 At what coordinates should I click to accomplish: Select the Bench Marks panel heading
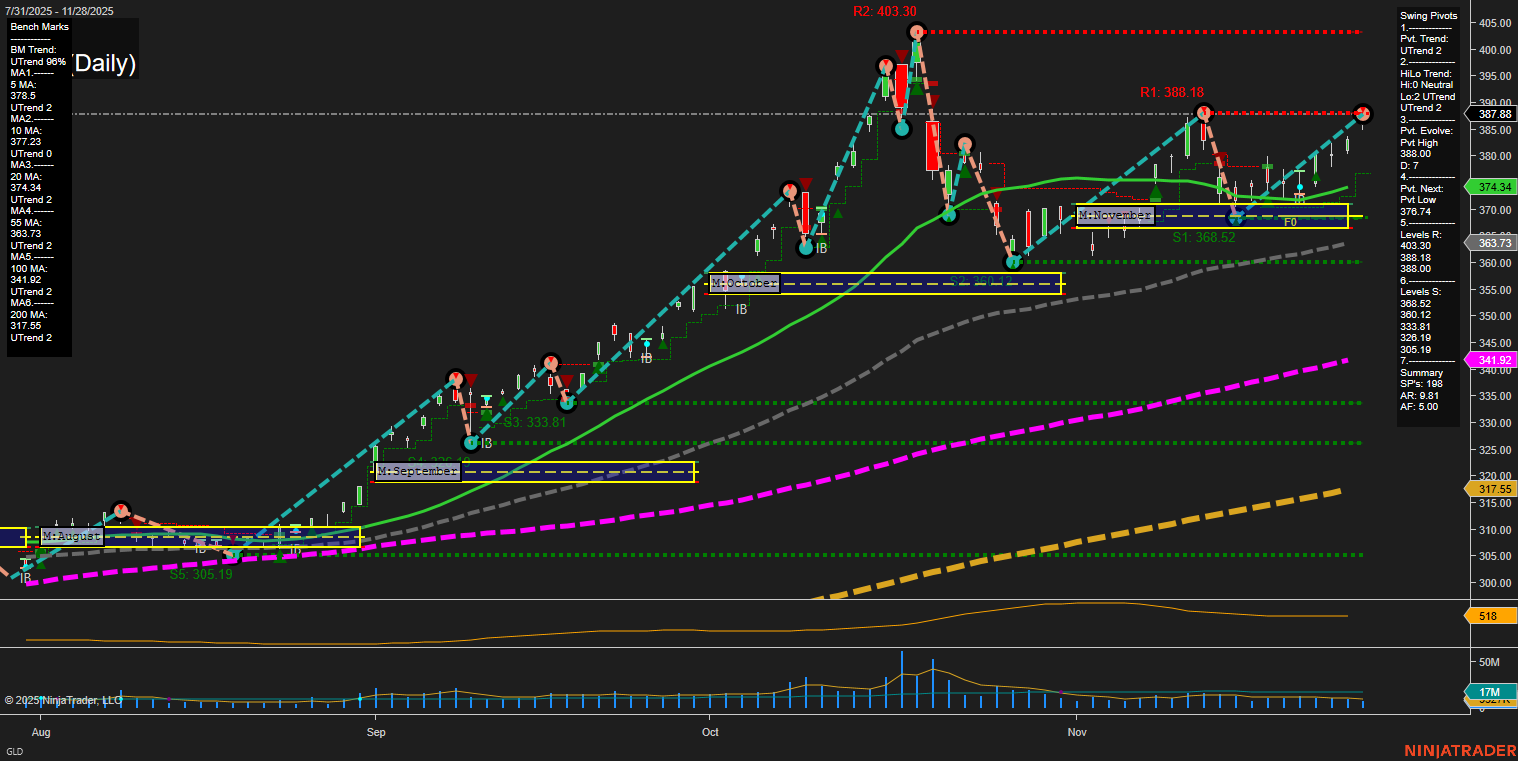40,27
